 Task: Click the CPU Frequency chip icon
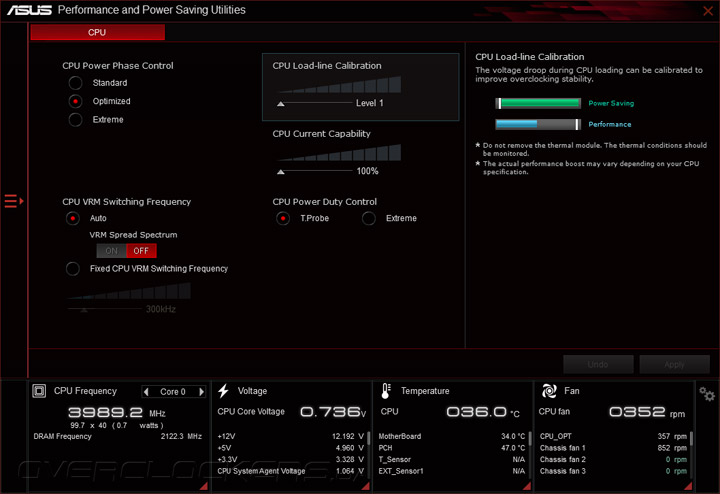pos(39,391)
